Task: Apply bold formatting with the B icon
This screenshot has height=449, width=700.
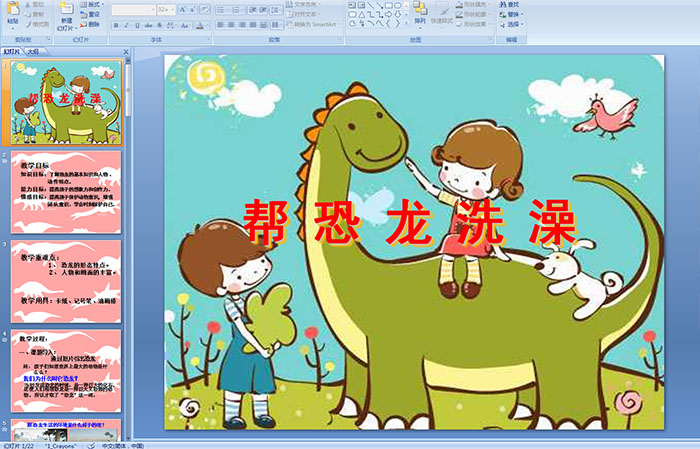Action: 114,23
